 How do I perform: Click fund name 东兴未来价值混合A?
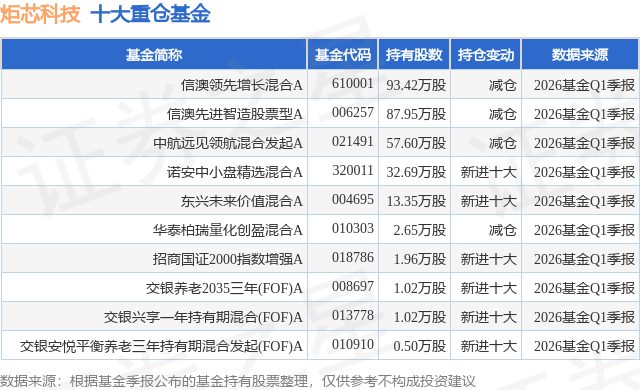point(242,201)
